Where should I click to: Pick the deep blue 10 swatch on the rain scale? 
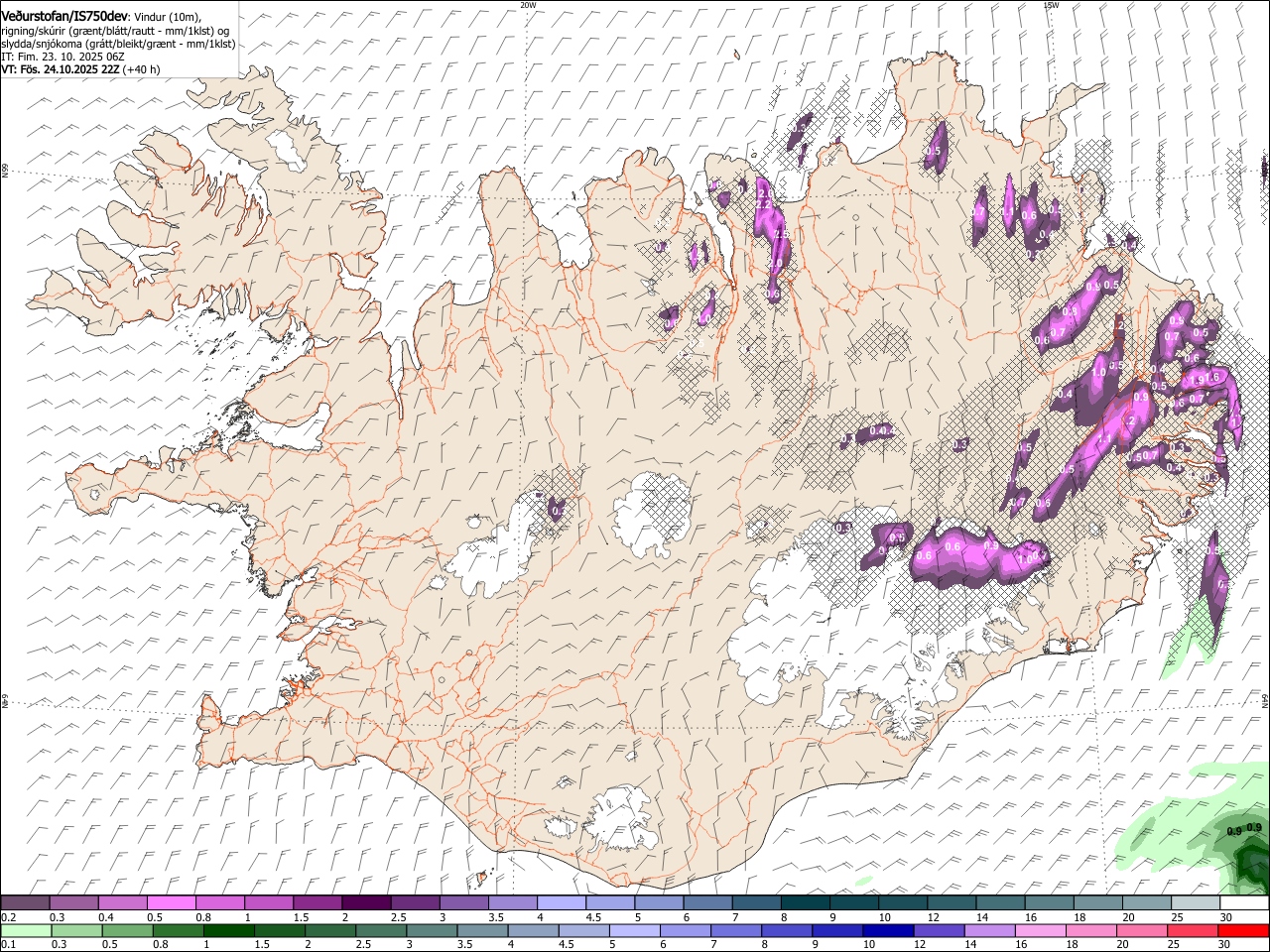pos(889,931)
